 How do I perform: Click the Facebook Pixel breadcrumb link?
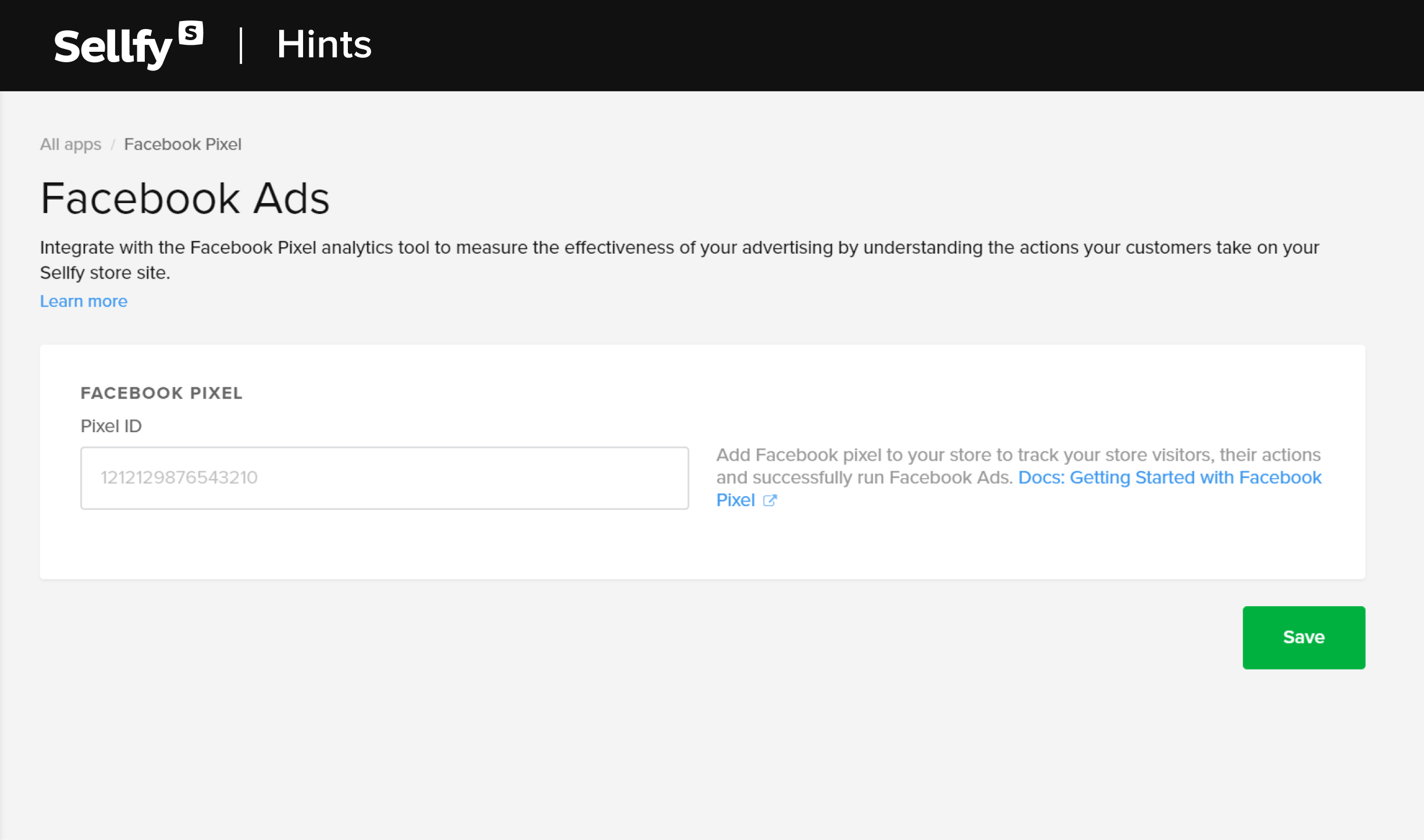(x=183, y=144)
